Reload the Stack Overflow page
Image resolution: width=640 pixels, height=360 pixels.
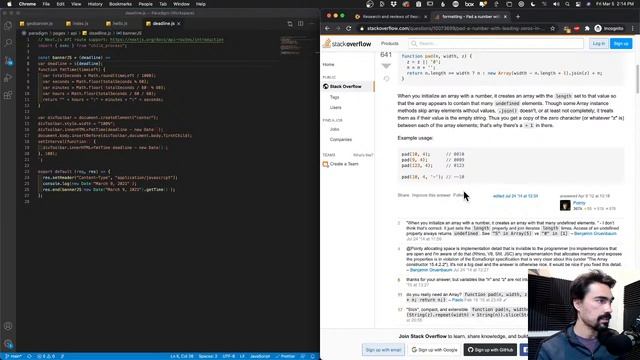[x=349, y=29]
